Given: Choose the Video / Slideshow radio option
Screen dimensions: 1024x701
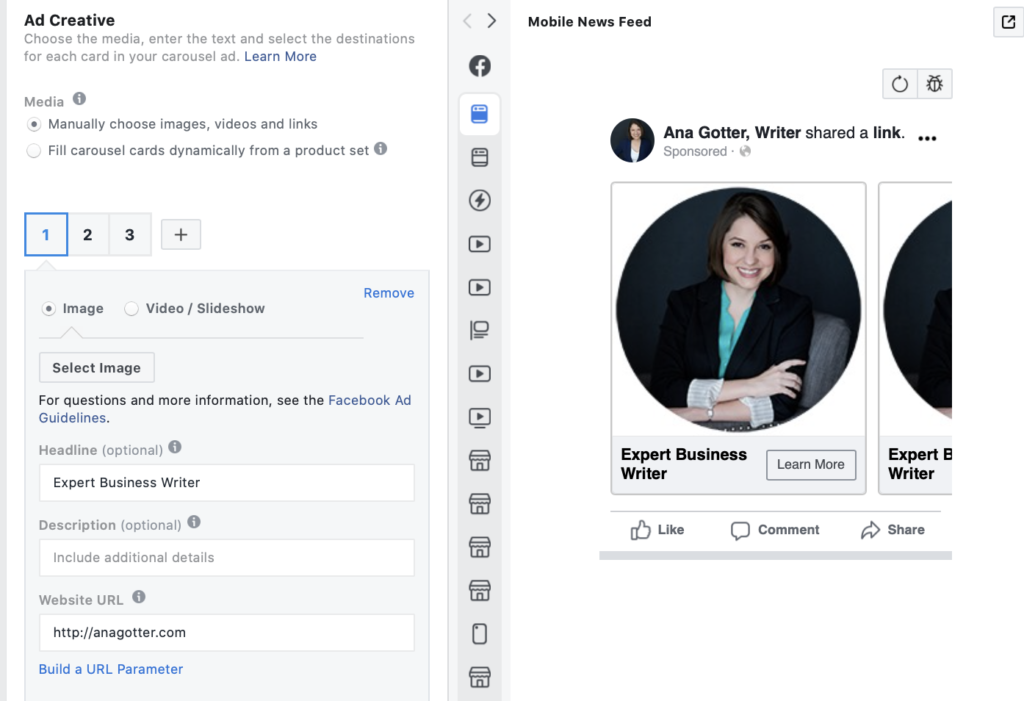Looking at the screenshot, I should (131, 309).
